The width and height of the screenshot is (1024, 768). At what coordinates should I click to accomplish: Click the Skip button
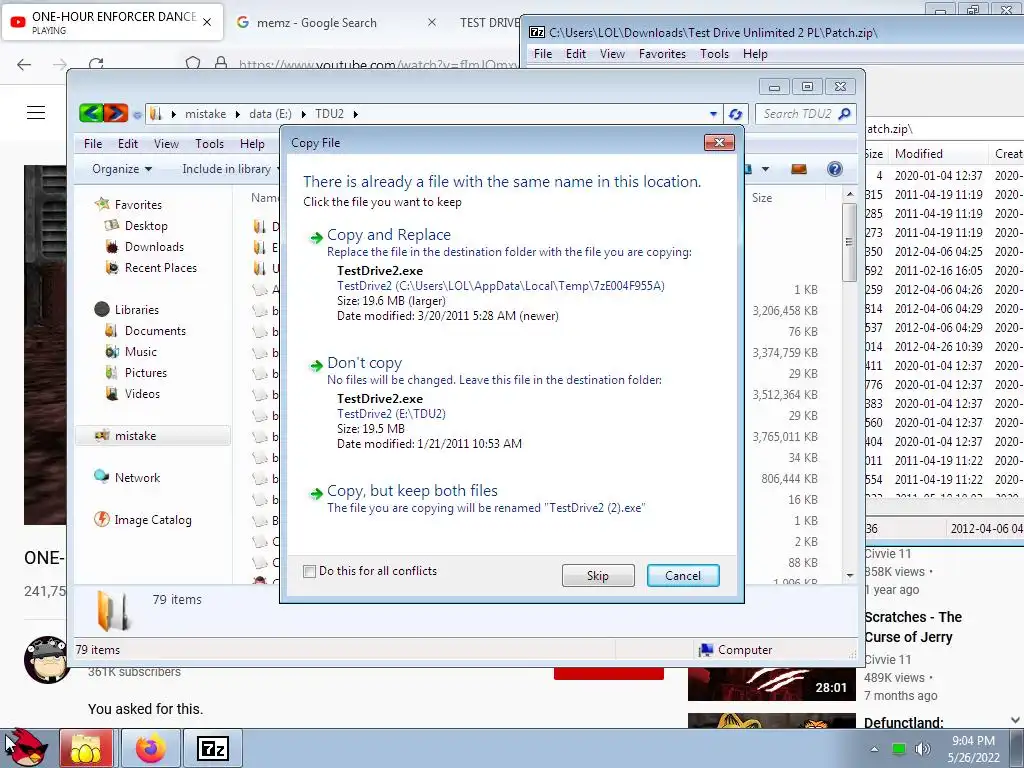pyautogui.click(x=598, y=575)
